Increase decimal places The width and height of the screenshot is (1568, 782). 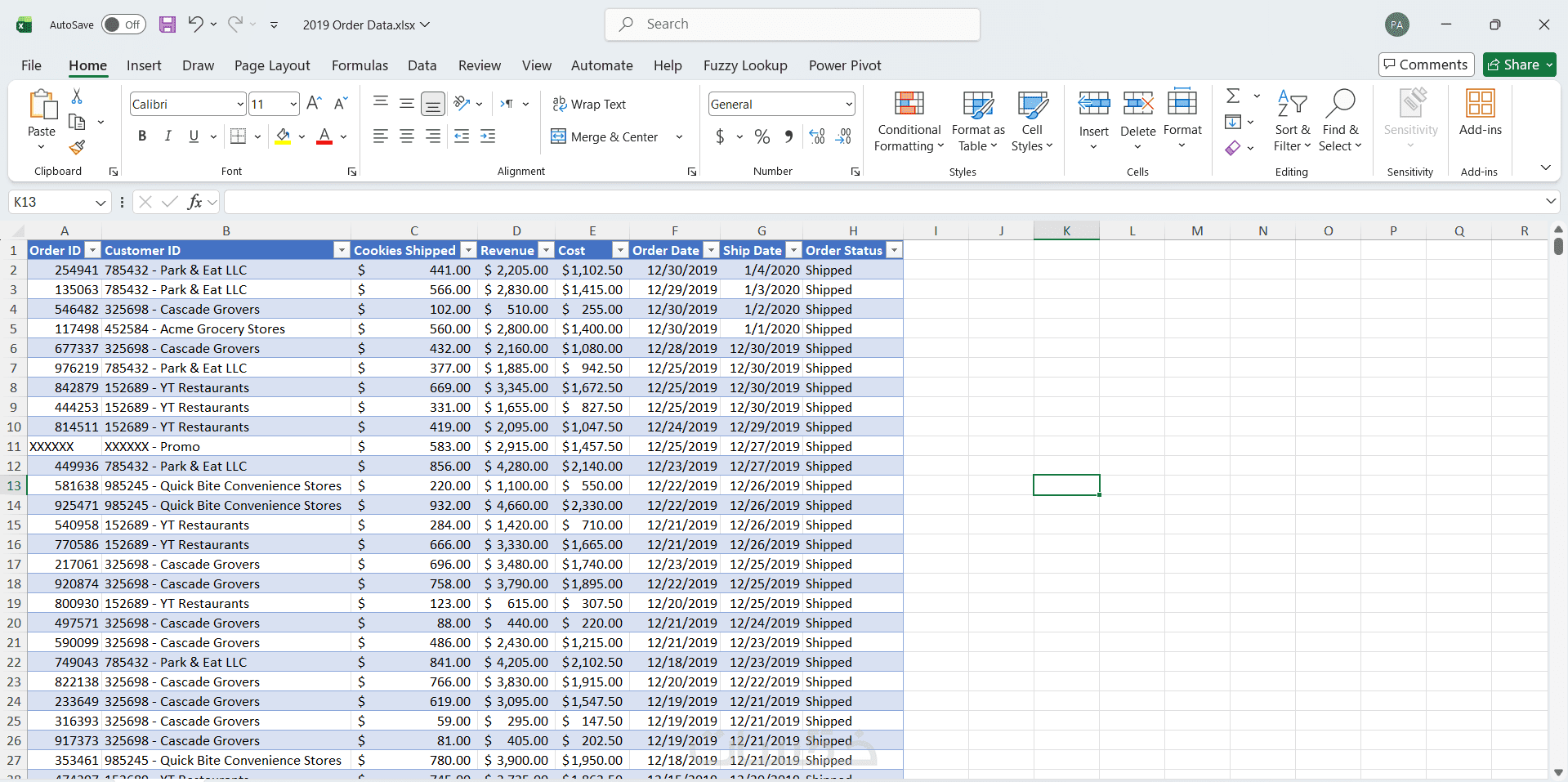817,136
